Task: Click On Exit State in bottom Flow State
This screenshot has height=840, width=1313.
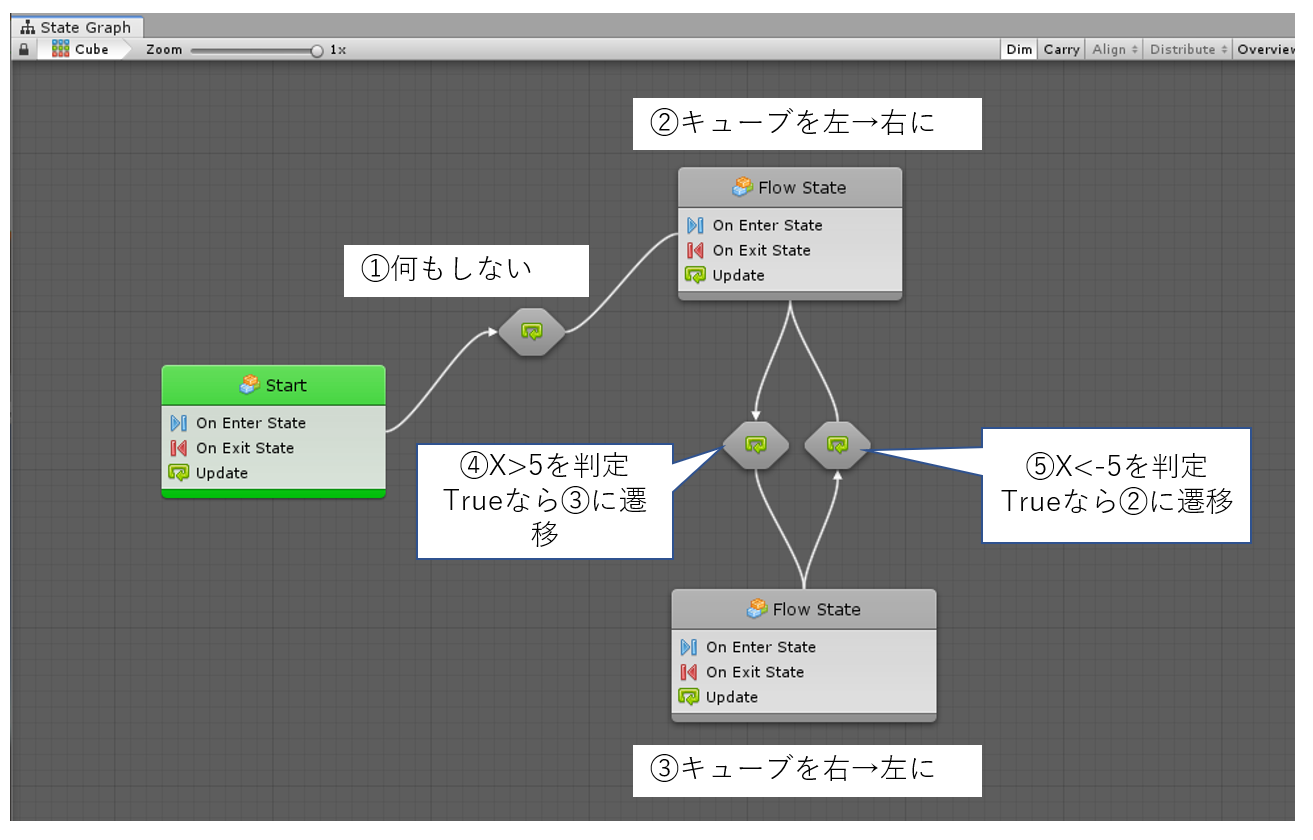Action: 754,672
